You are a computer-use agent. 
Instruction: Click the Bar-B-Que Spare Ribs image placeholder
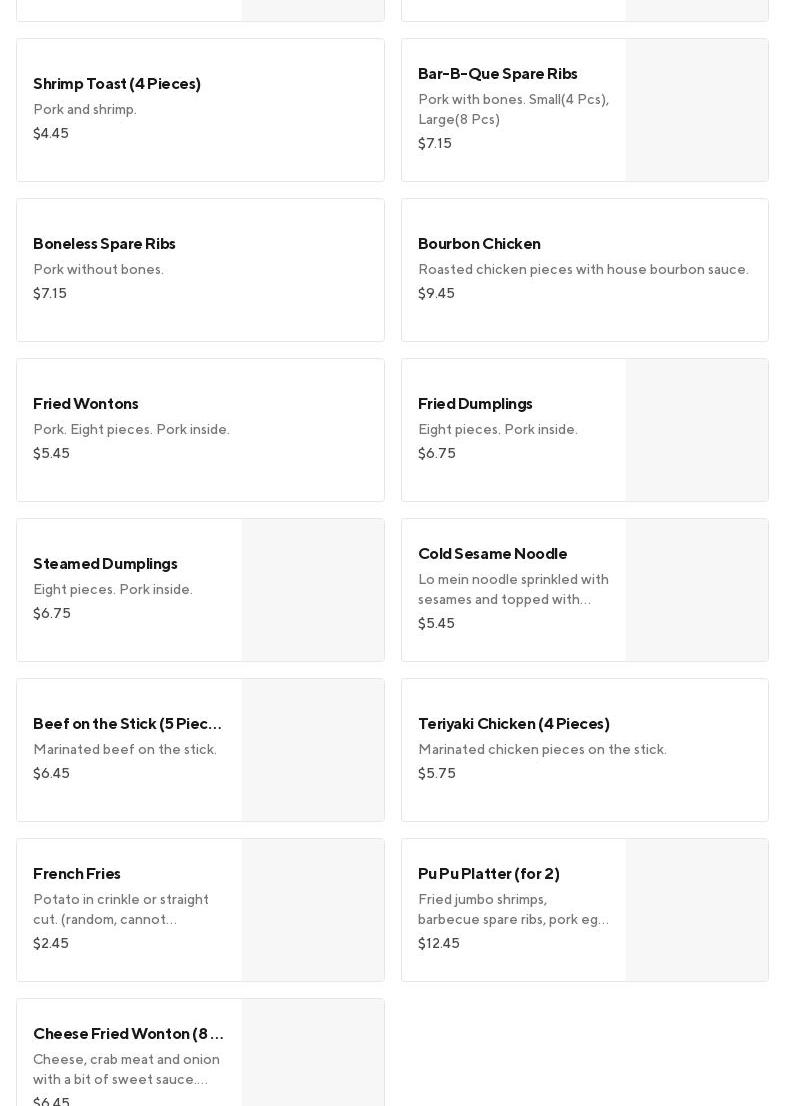pos(696,110)
